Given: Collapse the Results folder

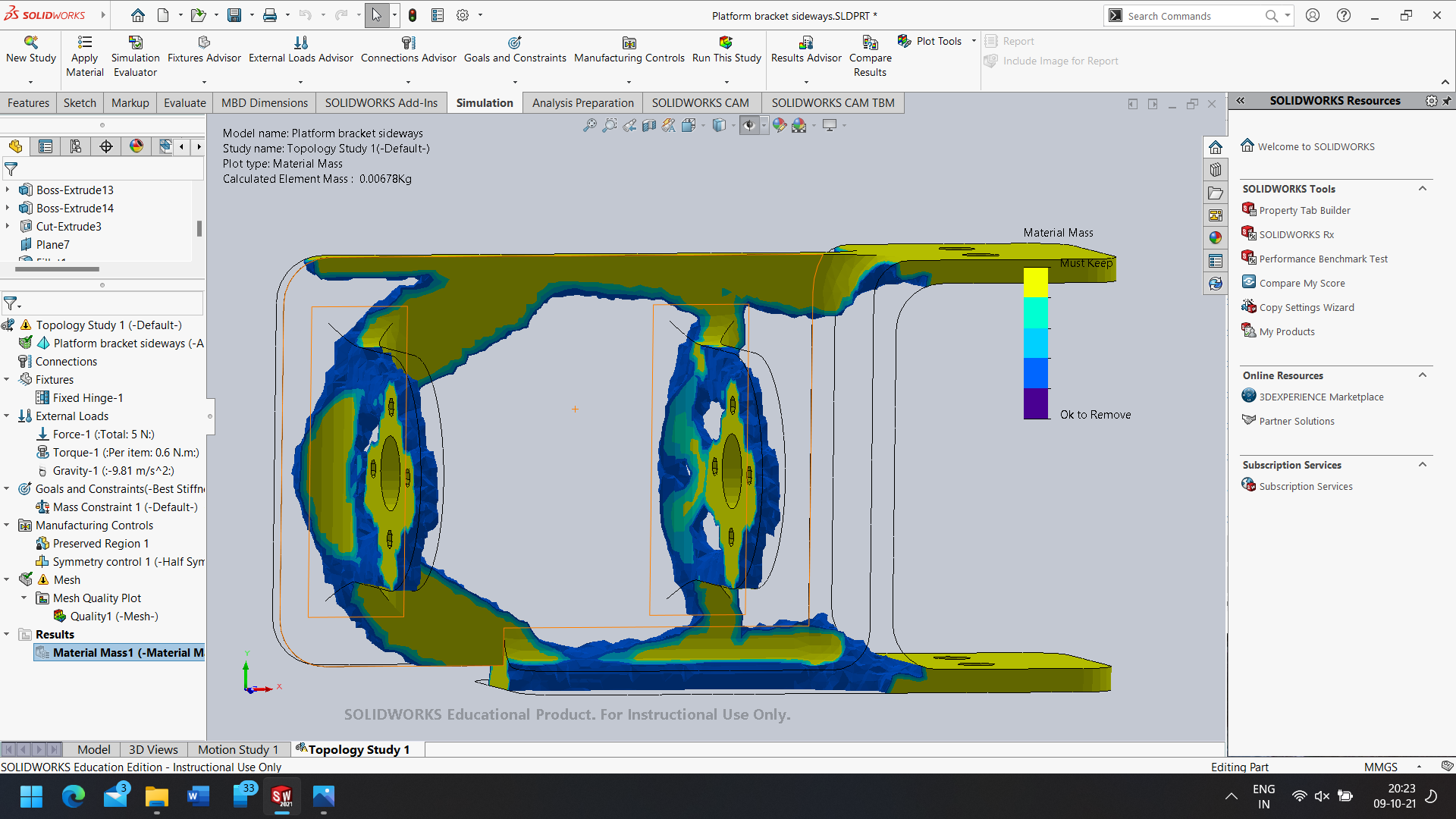Looking at the screenshot, I should [x=7, y=634].
